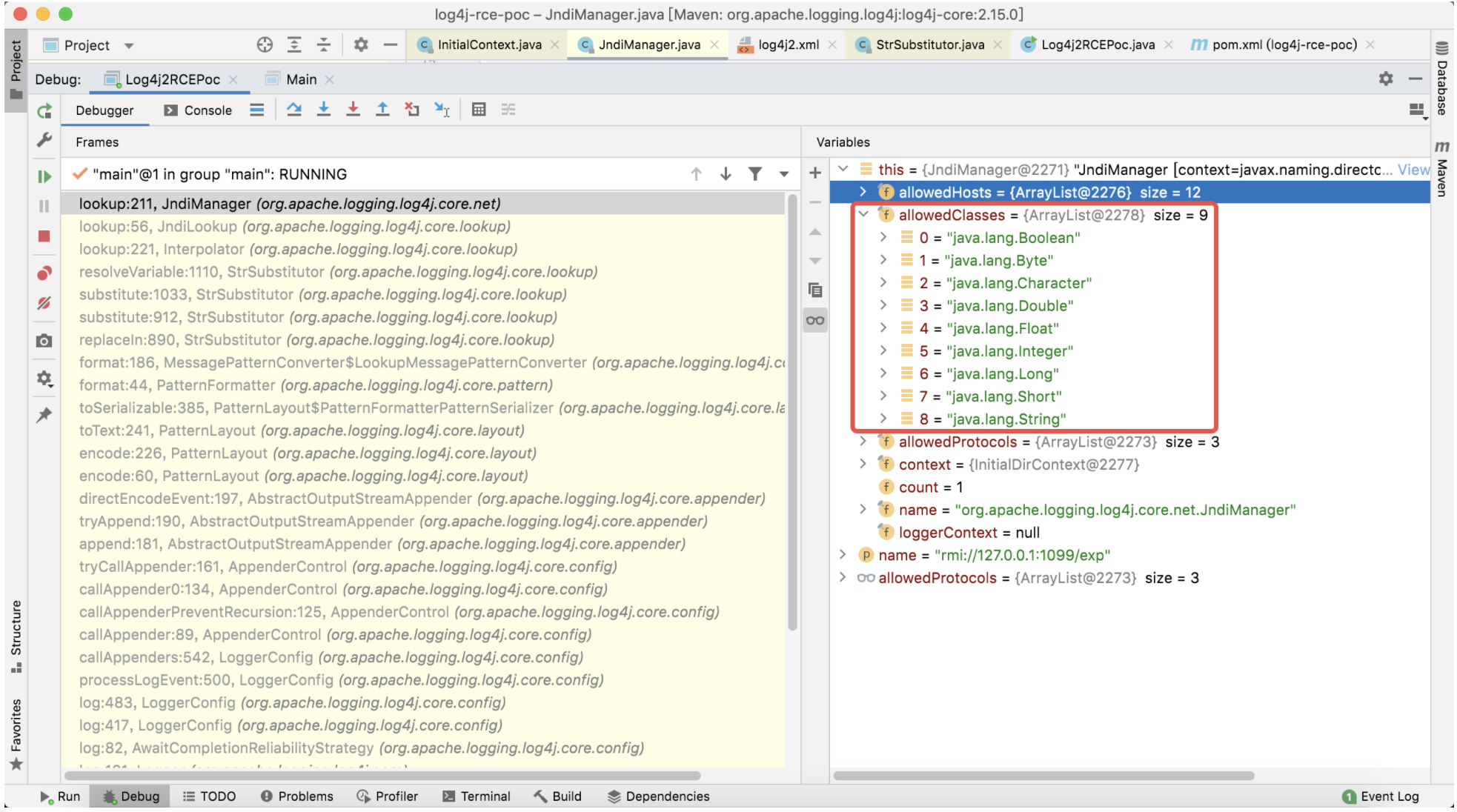The height and width of the screenshot is (812, 1457).
Task: Expand the context InitialDirContext field
Action: [x=863, y=464]
